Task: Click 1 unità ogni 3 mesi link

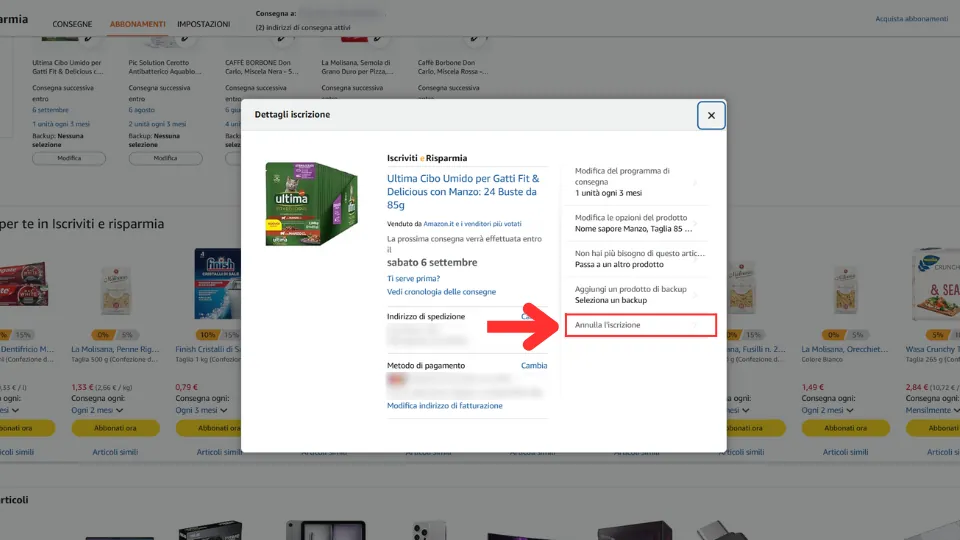Action: (61, 124)
